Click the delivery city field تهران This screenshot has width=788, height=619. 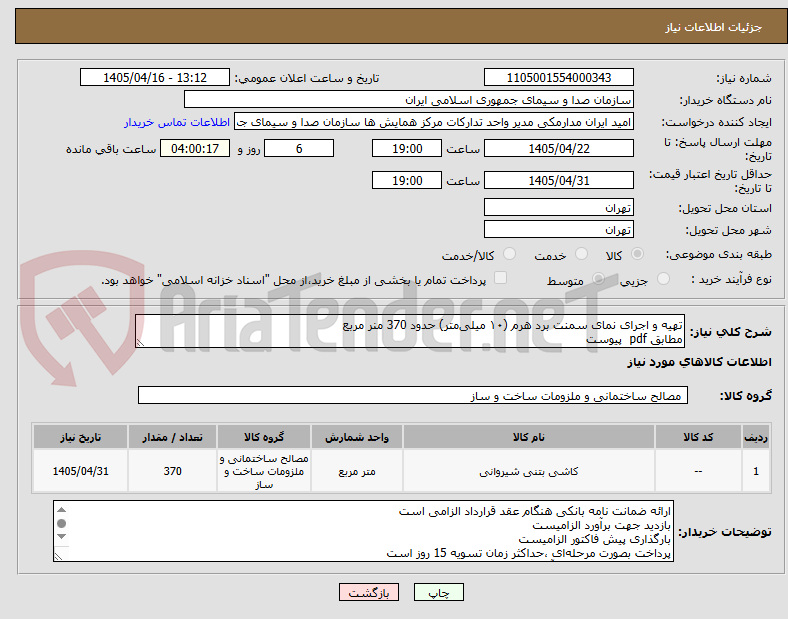pos(559,229)
